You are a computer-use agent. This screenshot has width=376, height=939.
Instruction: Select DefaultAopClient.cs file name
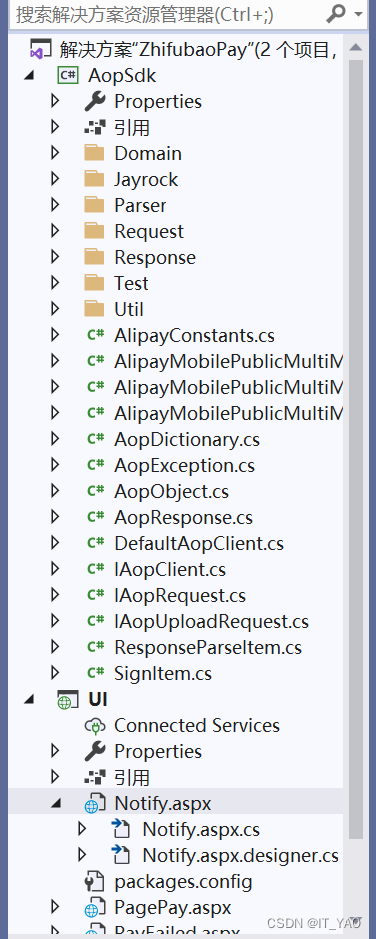point(199,544)
